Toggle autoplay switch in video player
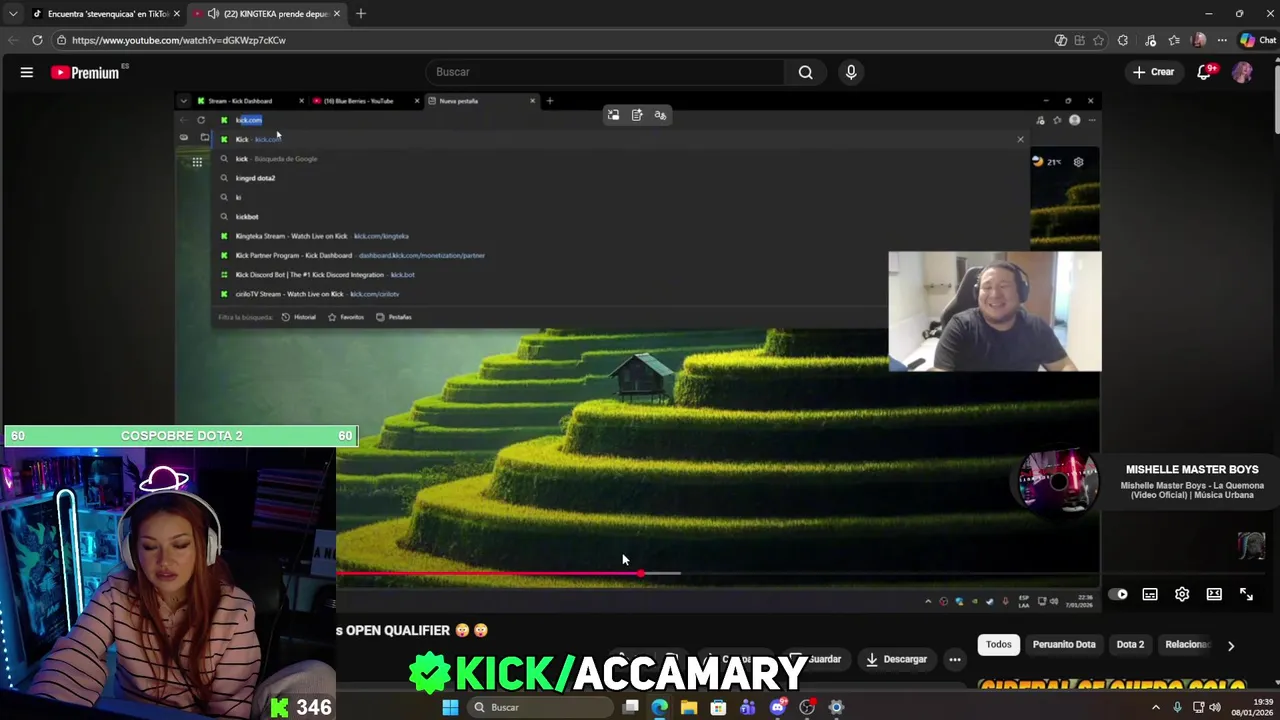Image resolution: width=1280 pixels, height=720 pixels. (x=1118, y=594)
